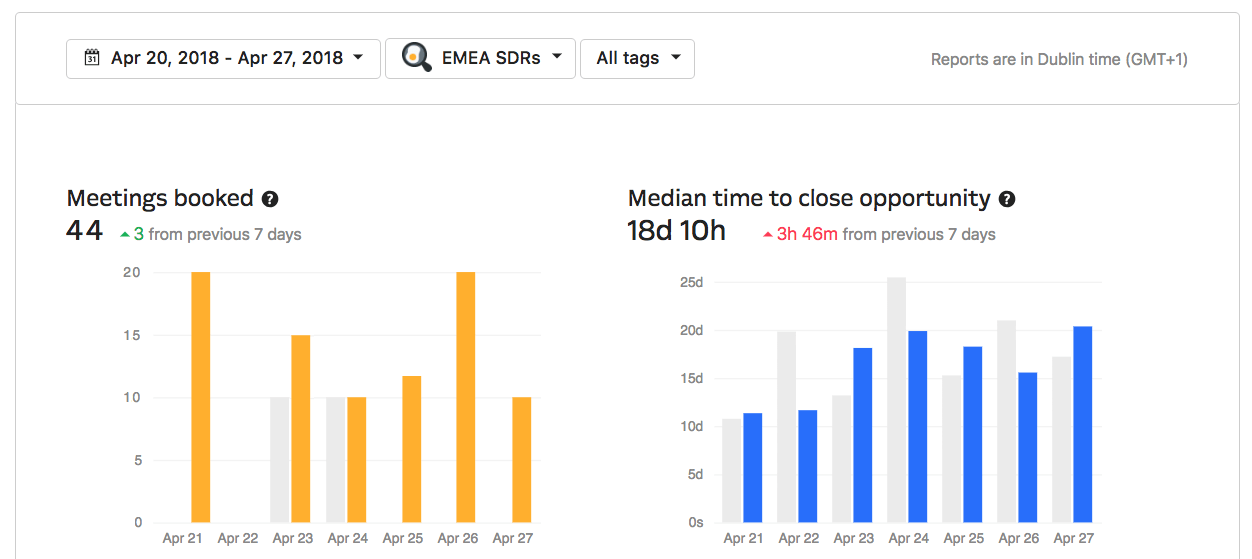Viewport: 1252px width, 559px height.
Task: Click the orange Apr 27 meetings bar
Action: click(x=521, y=459)
